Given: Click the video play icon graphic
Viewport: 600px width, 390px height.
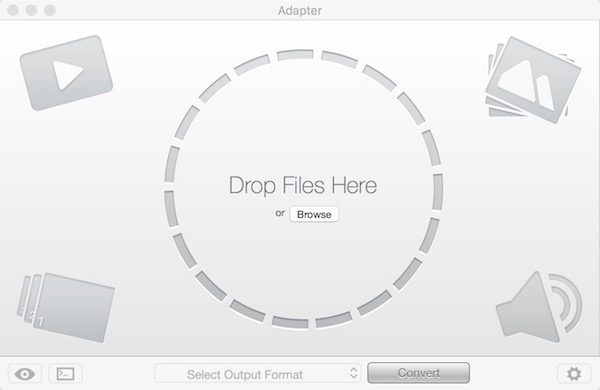Looking at the screenshot, I should (x=66, y=73).
